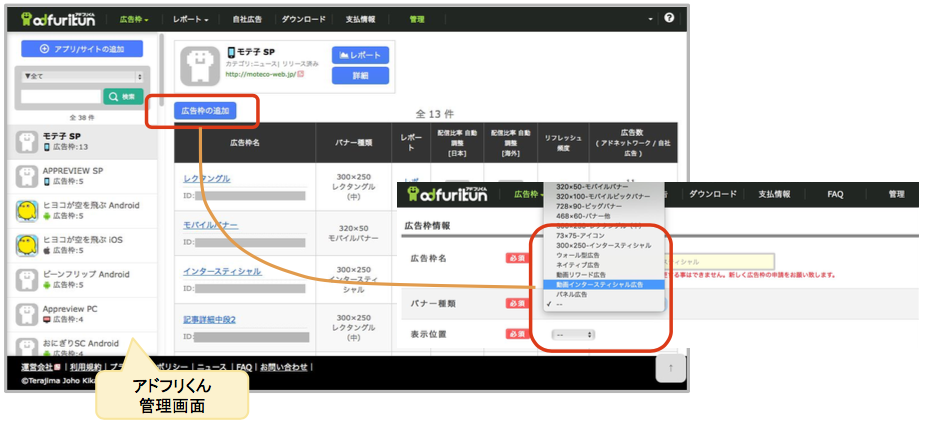
Task: Open the インタースティシャル ad slot link
Action: click(222, 272)
